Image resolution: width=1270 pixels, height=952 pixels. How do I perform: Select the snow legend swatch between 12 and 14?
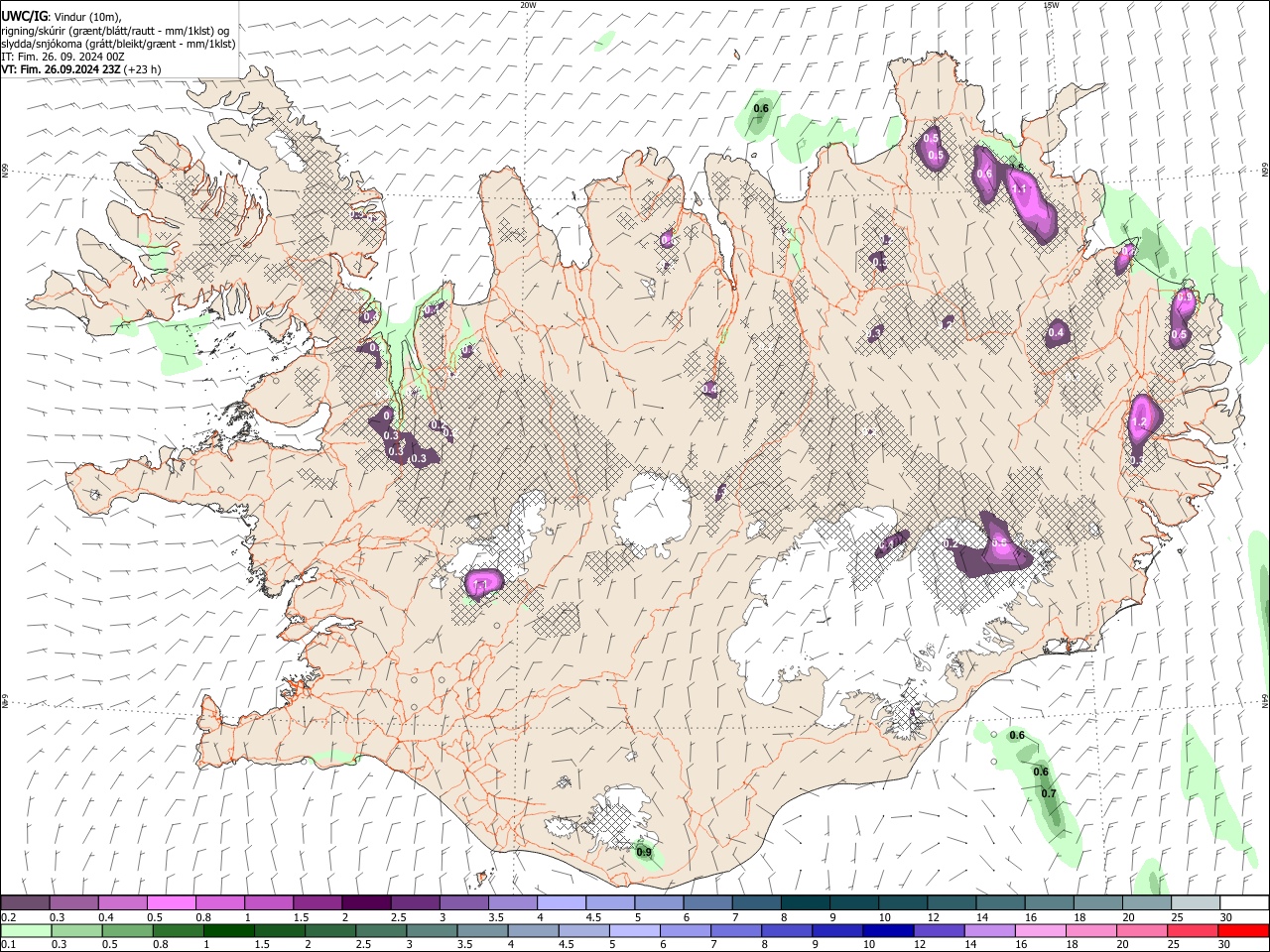click(x=952, y=902)
